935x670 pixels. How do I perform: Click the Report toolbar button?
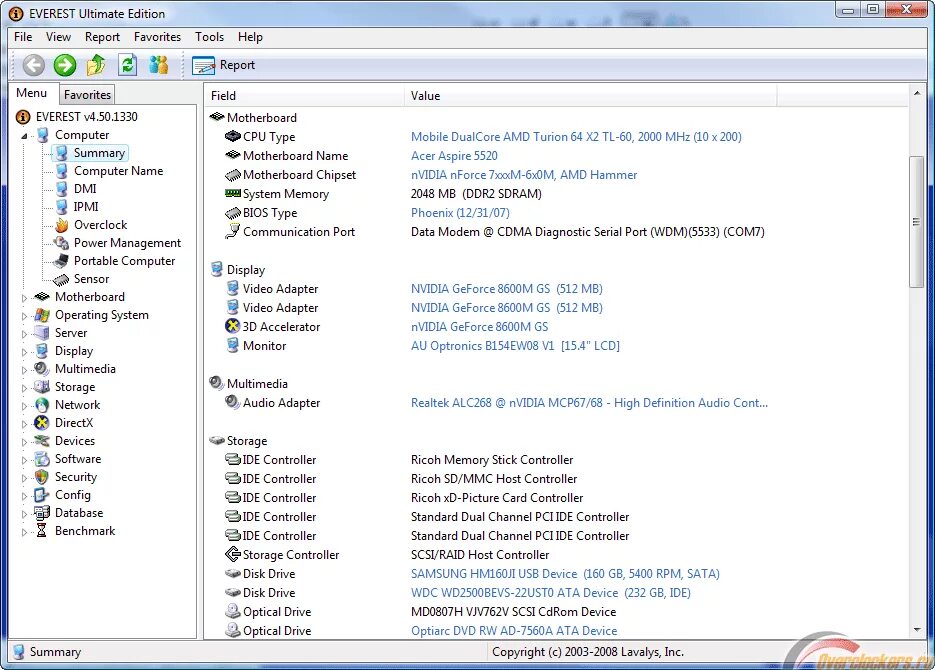pos(224,65)
